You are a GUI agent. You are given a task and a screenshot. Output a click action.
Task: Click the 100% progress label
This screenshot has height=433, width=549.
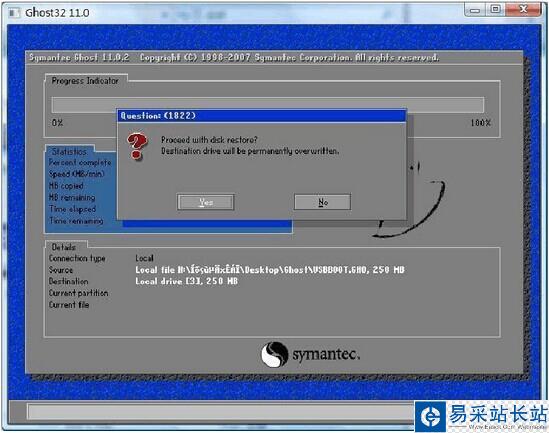481,123
